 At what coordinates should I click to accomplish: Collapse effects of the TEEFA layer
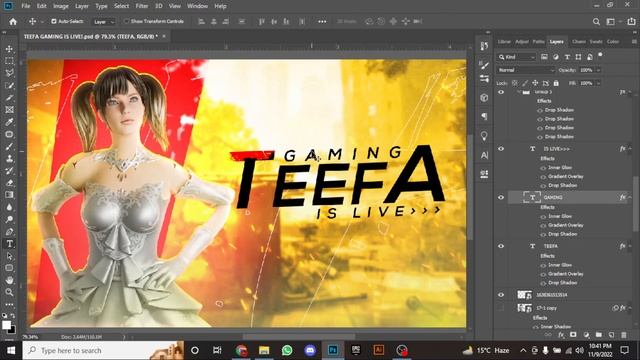coord(630,246)
